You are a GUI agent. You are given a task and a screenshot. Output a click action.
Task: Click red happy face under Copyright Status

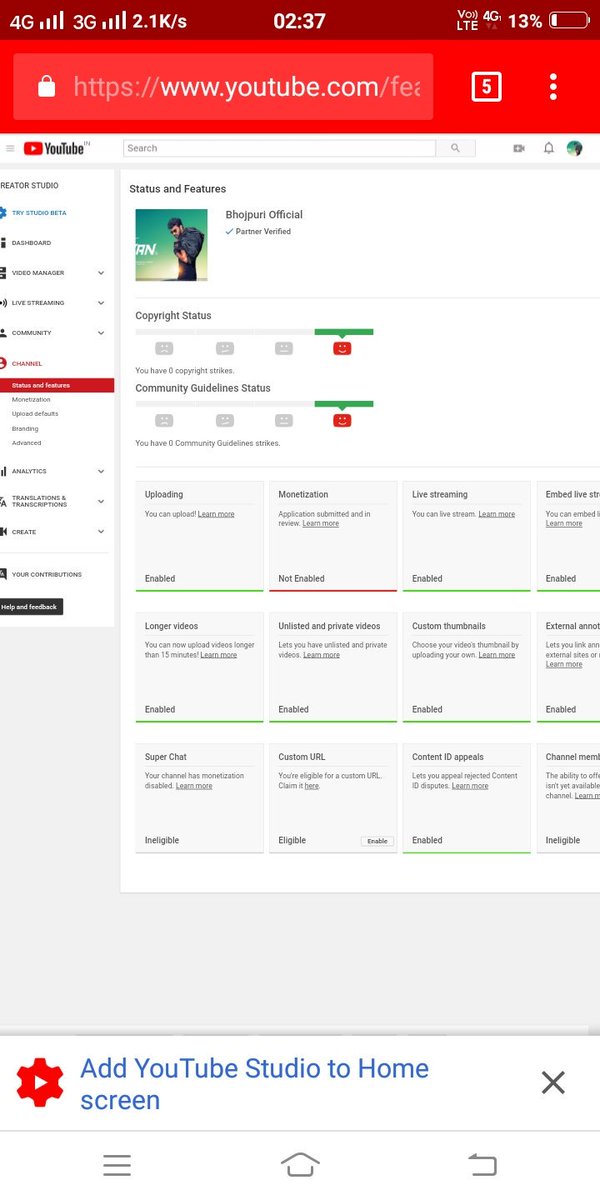pos(342,349)
